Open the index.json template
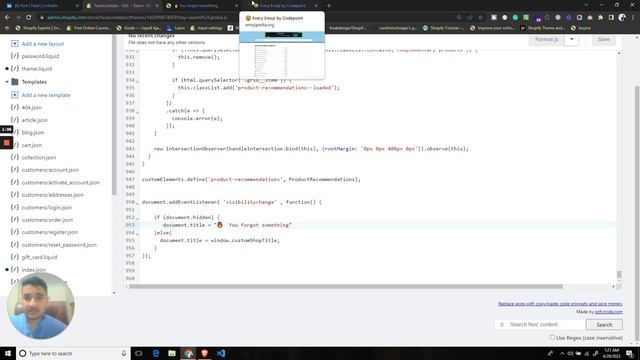This screenshot has width=640, height=360. pyautogui.click(x=33, y=270)
